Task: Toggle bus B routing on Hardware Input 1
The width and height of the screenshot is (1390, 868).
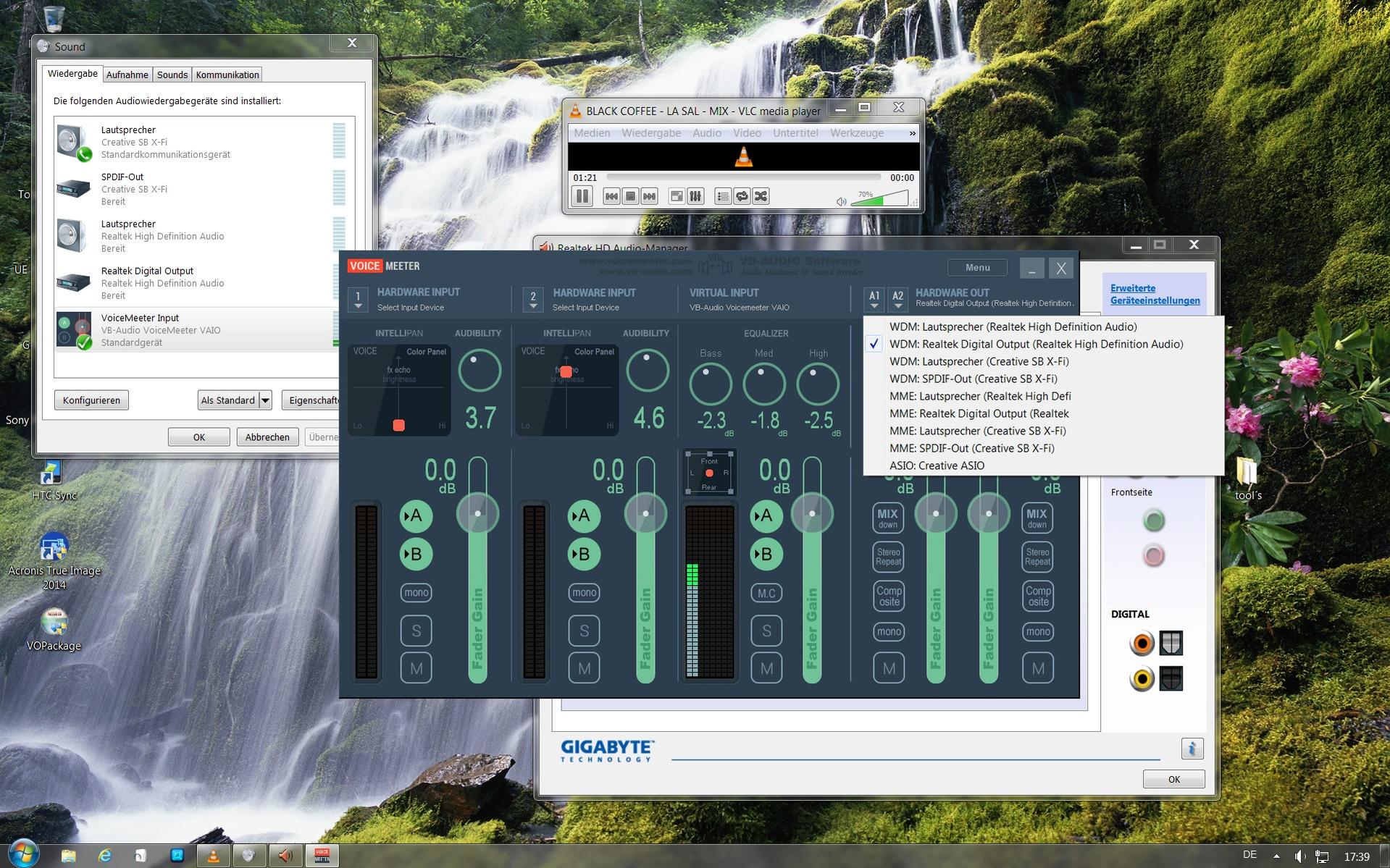Action: pos(416,555)
